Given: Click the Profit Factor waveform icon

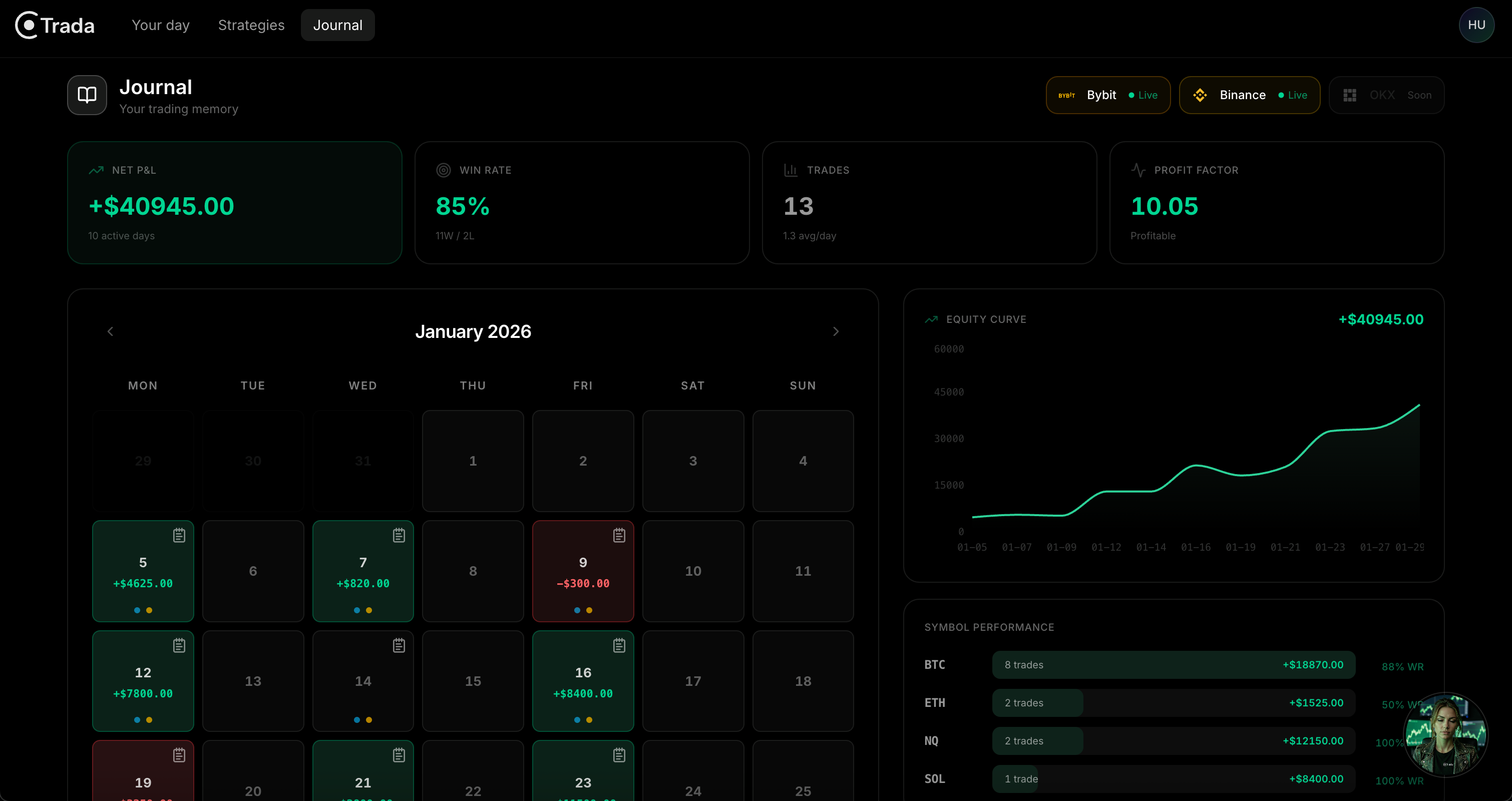Looking at the screenshot, I should pos(1138,170).
